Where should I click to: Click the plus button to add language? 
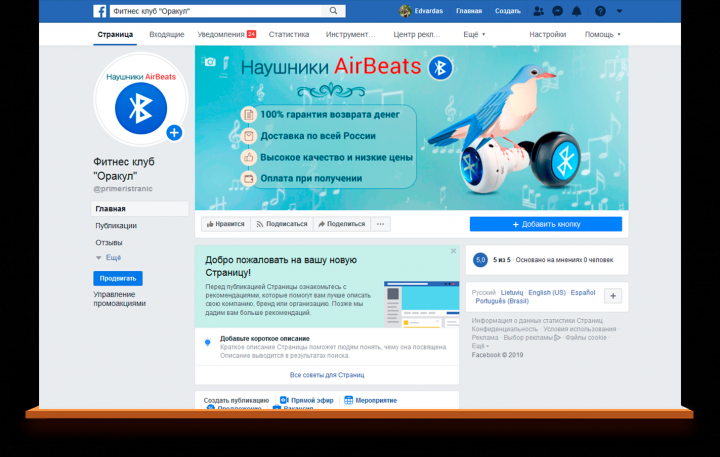point(613,296)
